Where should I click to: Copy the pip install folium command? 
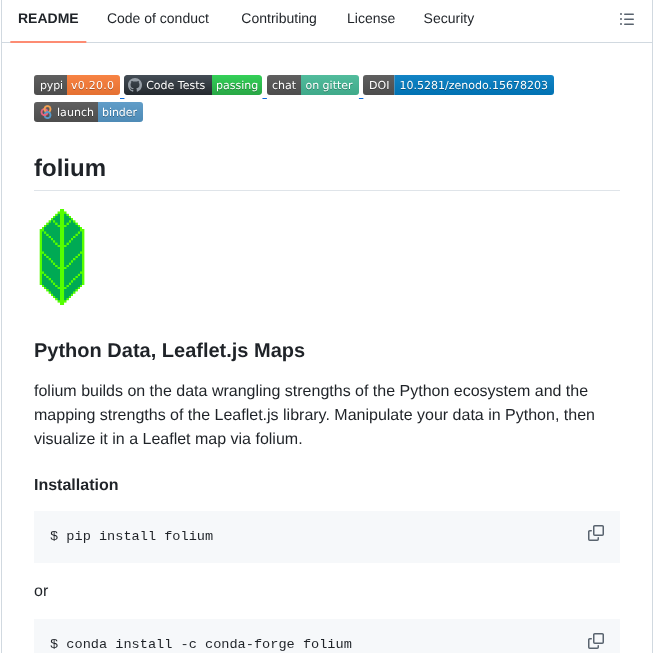point(596,533)
